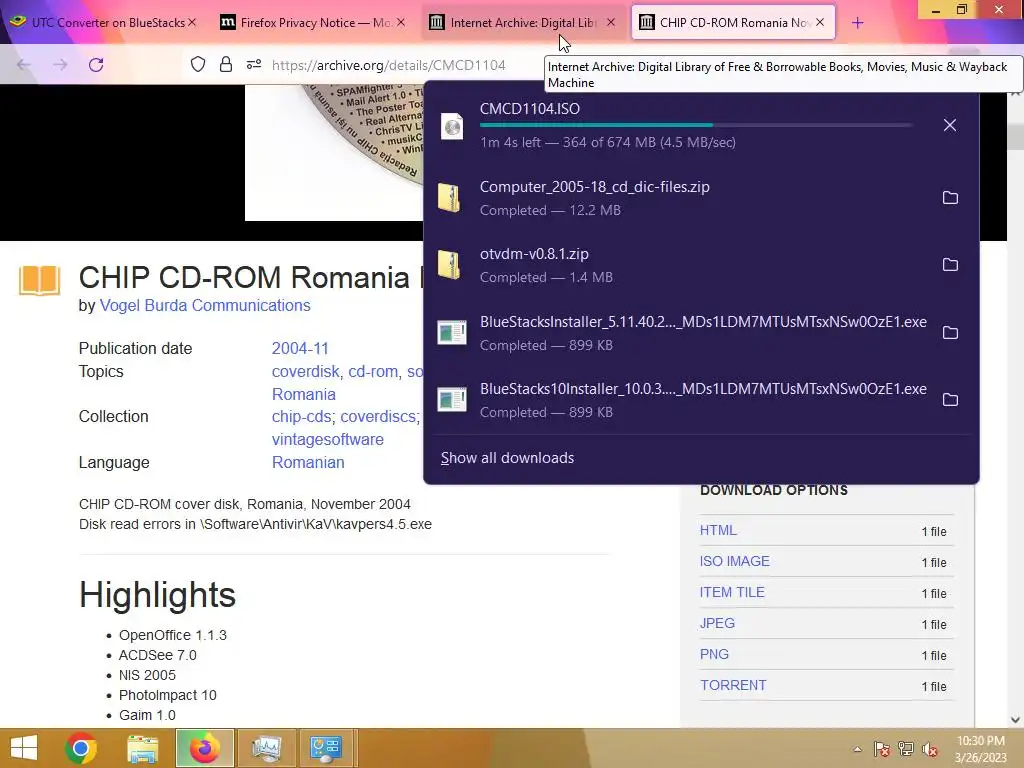Viewport: 1024px width, 768px height.
Task: Click Show all downloads
Action: (x=507, y=458)
